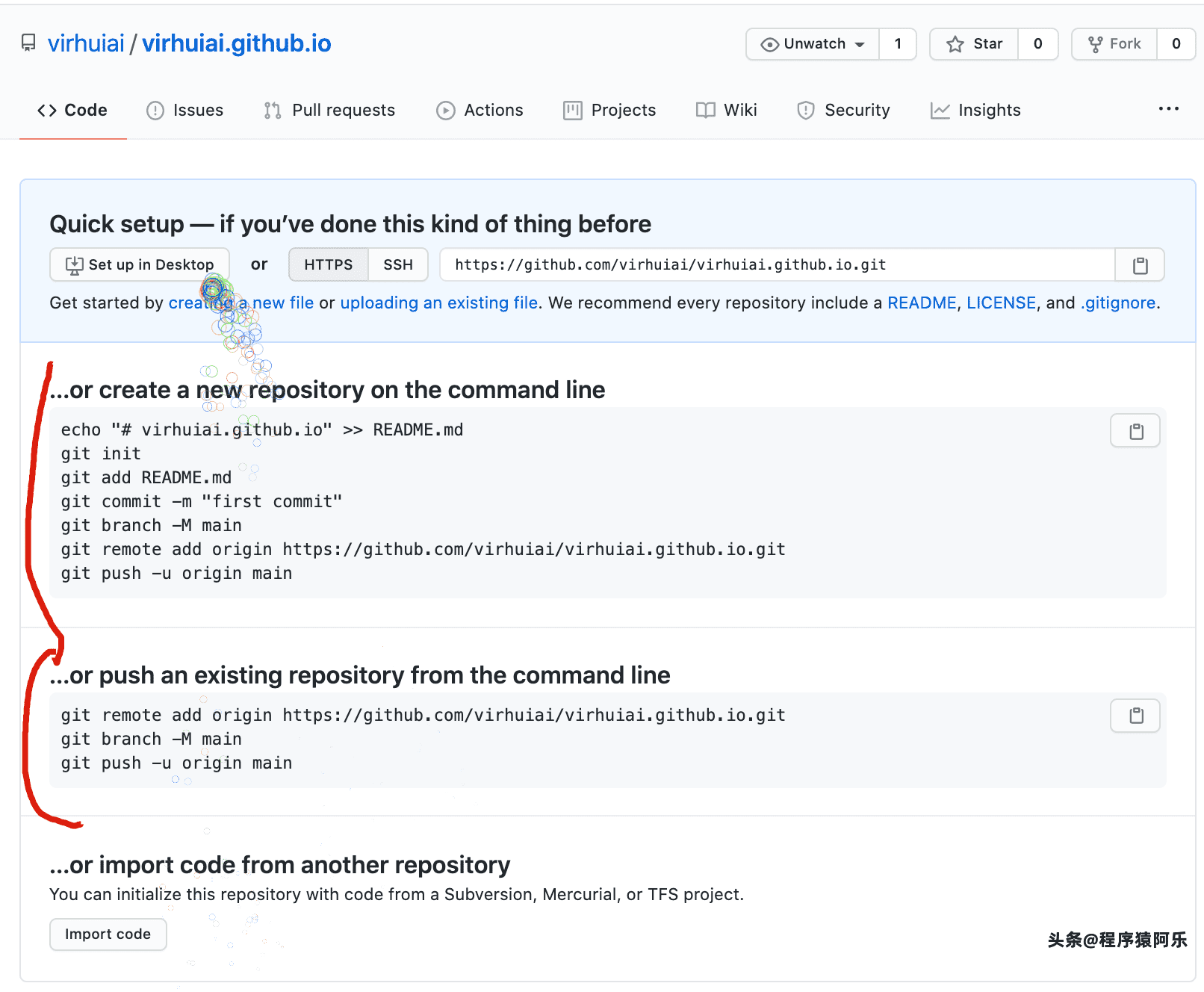Click the repository clone URL field

click(778, 264)
